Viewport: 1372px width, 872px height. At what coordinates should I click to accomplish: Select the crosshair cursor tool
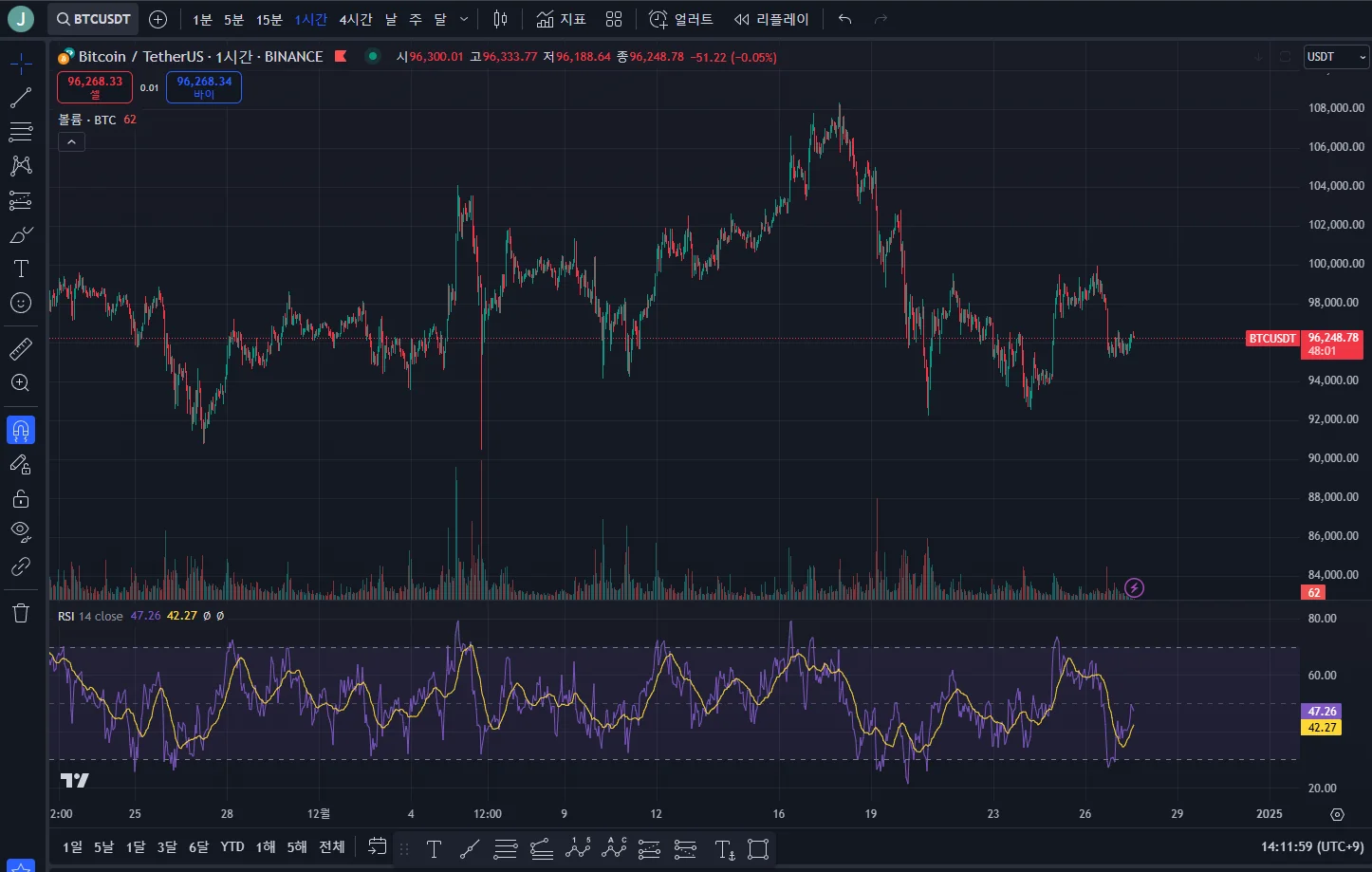21,64
